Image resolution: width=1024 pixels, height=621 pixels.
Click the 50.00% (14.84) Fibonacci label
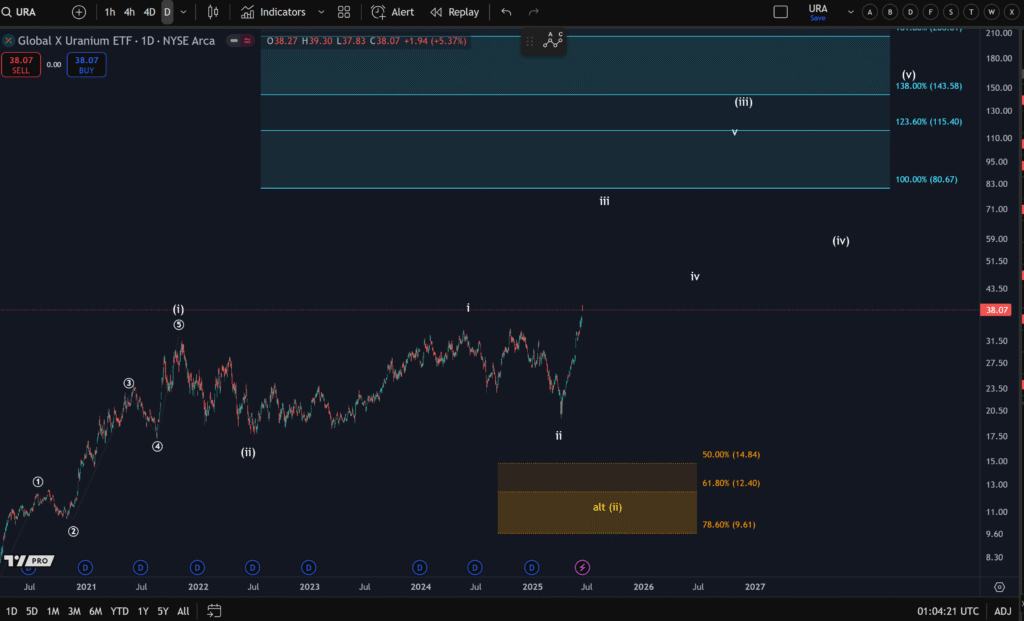coord(731,454)
